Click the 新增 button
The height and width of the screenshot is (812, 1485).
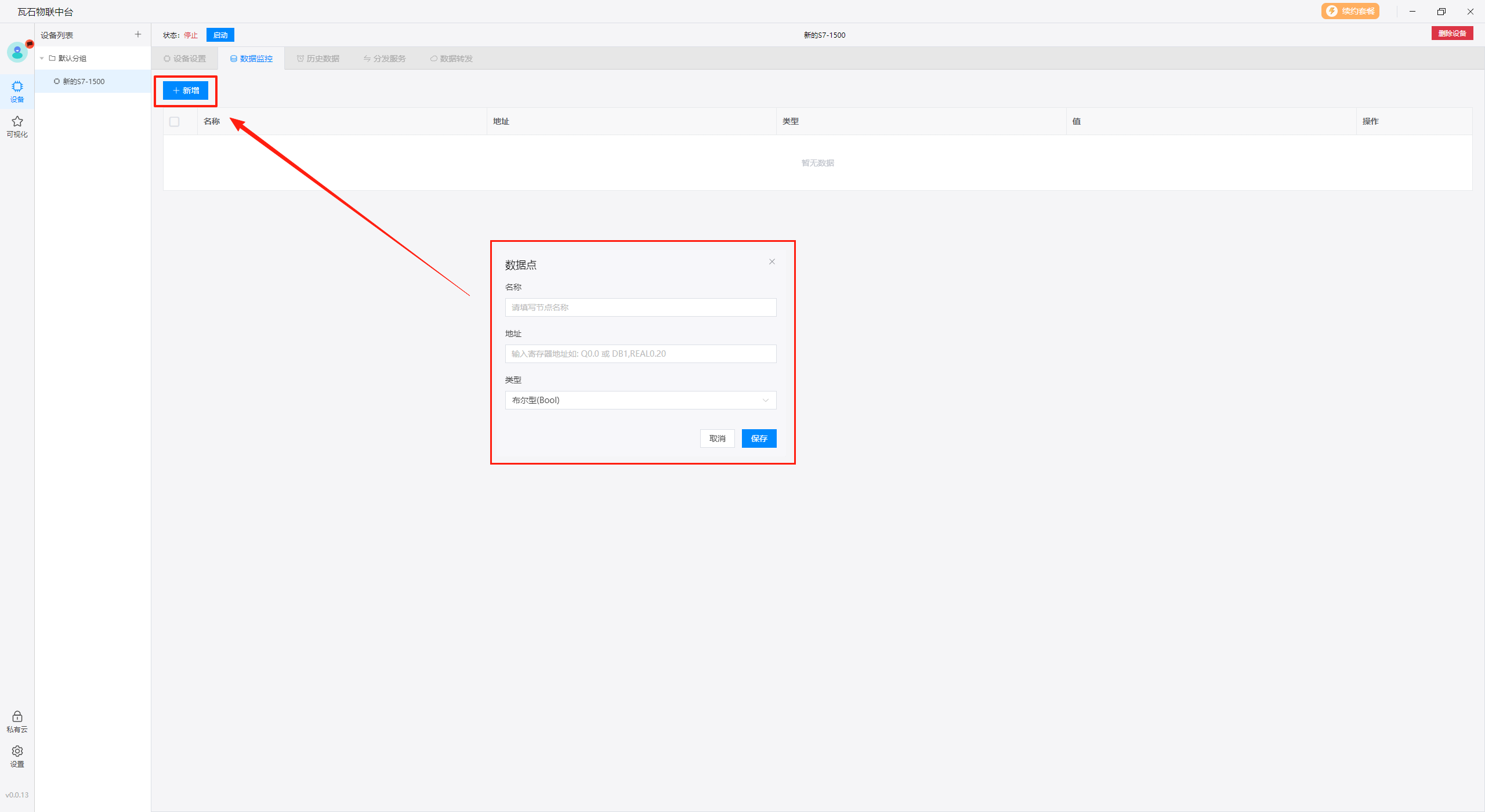click(x=186, y=90)
